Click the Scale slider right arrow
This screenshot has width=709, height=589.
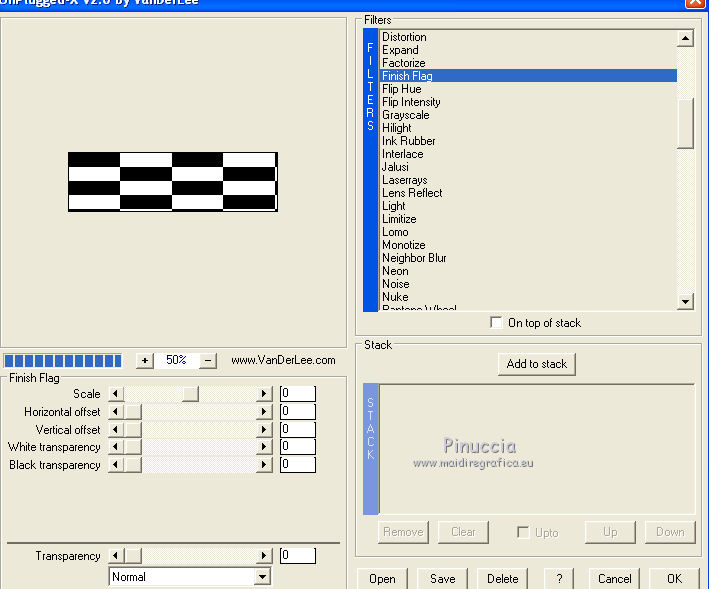click(265, 394)
